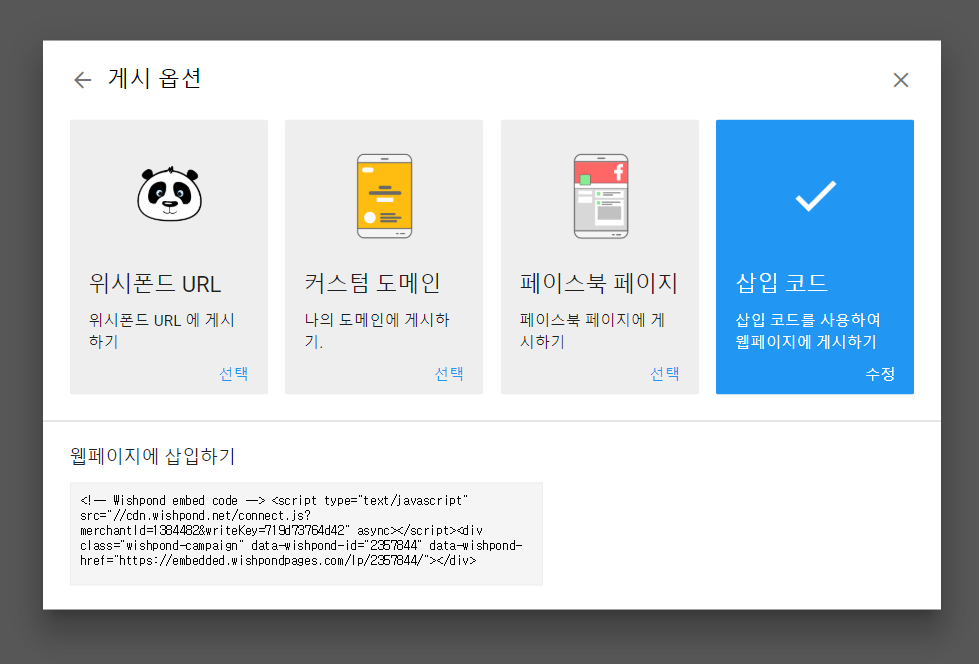Image resolution: width=979 pixels, height=664 pixels.
Task: Close the 게시 옵션 dialog
Action: pos(900,80)
